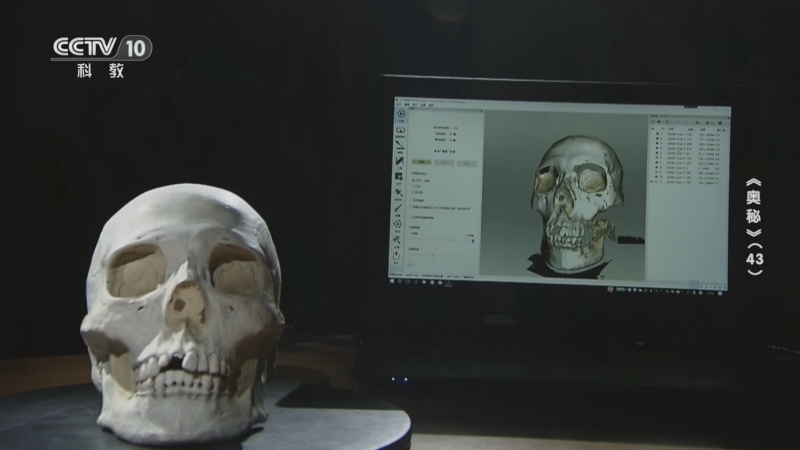Open the Measures ruler icon in sidebar
This screenshot has height=450, width=800.
(x=398, y=208)
